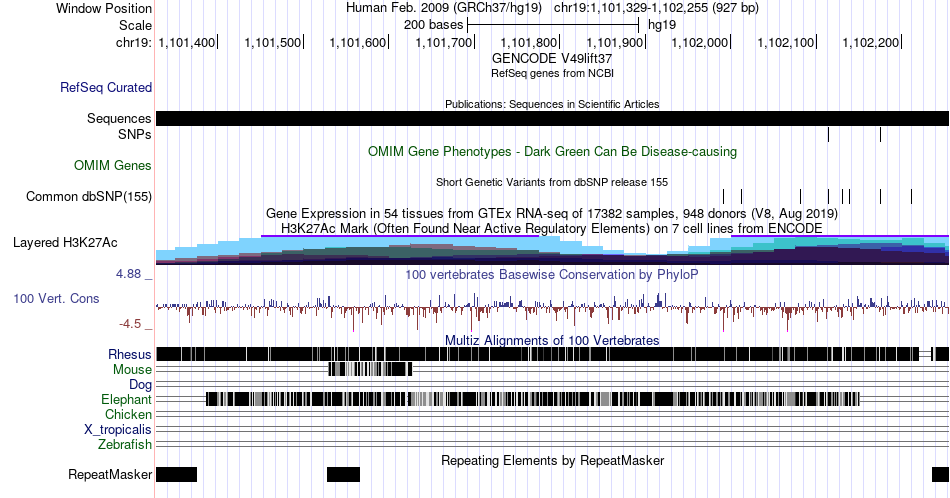Select the Chicken alignment row label
This screenshot has height=498, width=950.
click(x=128, y=414)
